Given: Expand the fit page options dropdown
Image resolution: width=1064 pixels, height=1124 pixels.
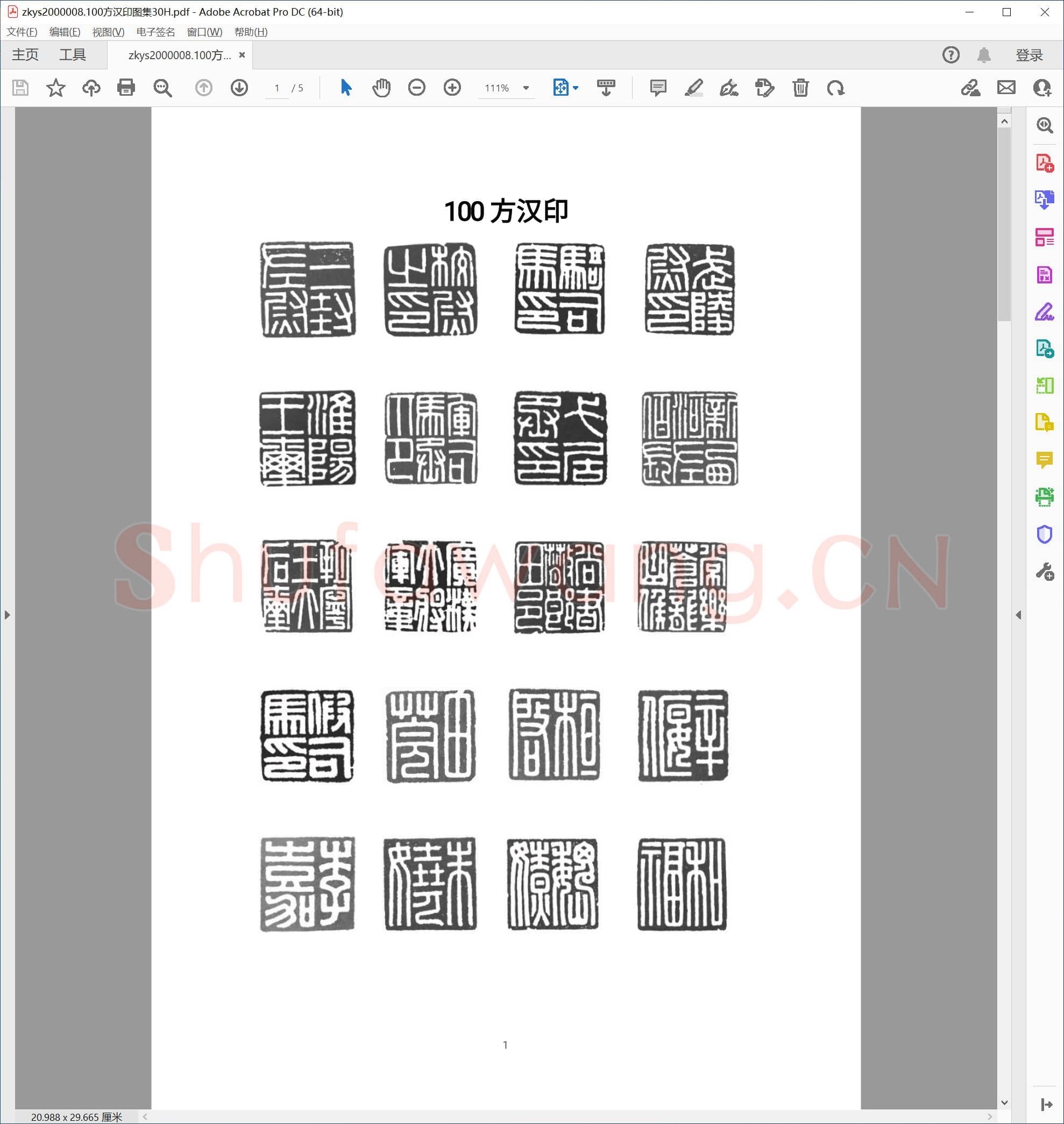Looking at the screenshot, I should tap(576, 88).
